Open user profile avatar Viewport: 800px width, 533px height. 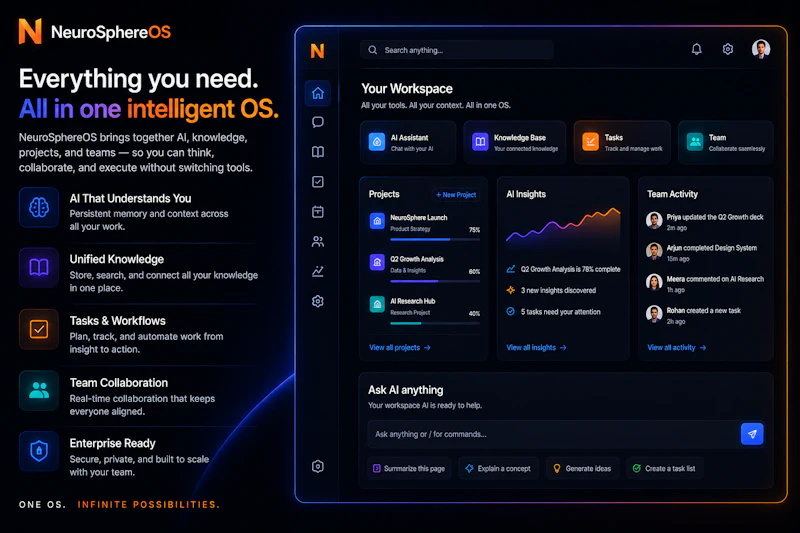761,49
